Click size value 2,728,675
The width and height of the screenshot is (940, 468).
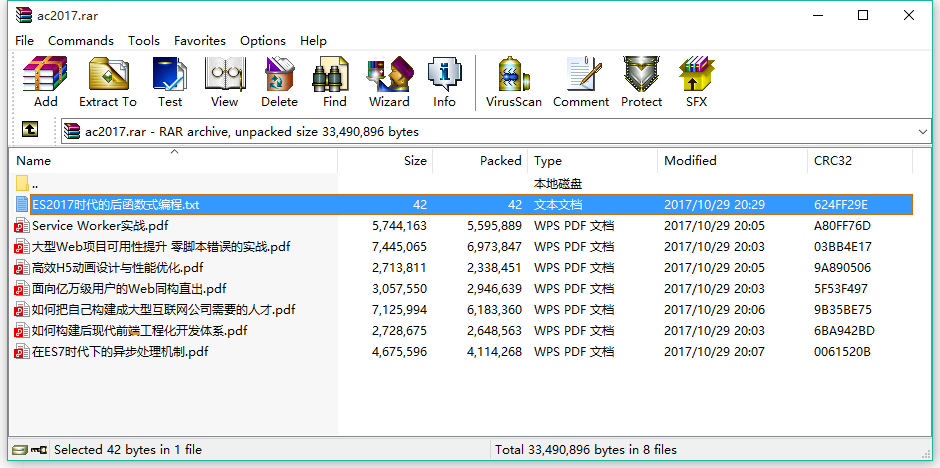(x=399, y=331)
